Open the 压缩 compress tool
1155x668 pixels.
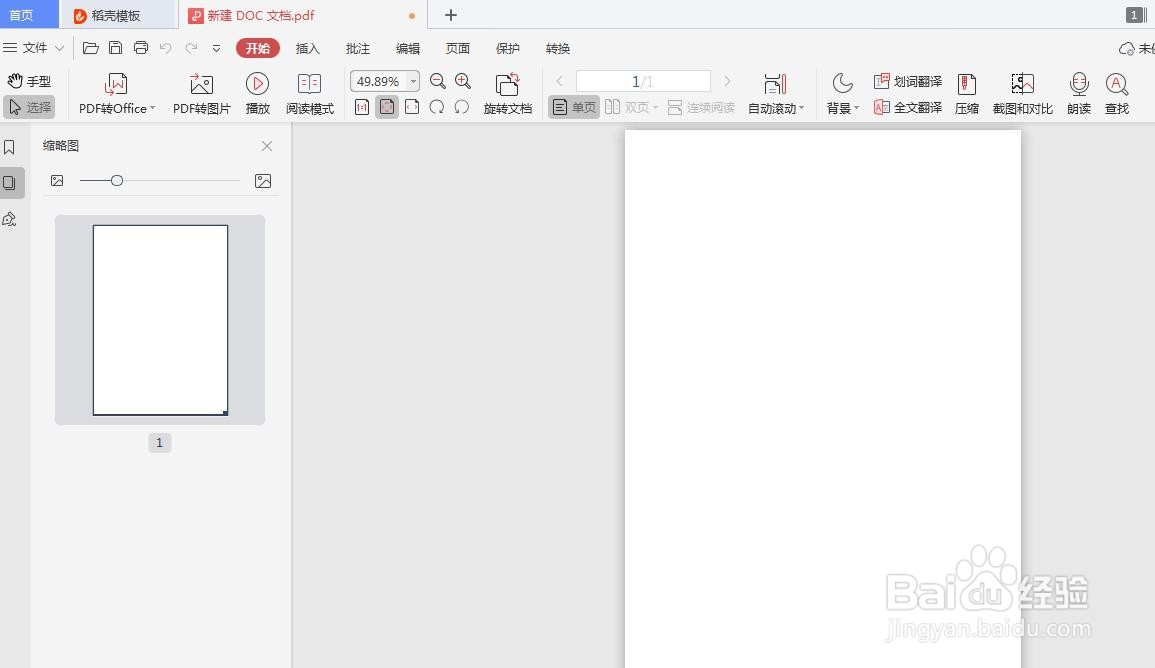click(x=966, y=92)
